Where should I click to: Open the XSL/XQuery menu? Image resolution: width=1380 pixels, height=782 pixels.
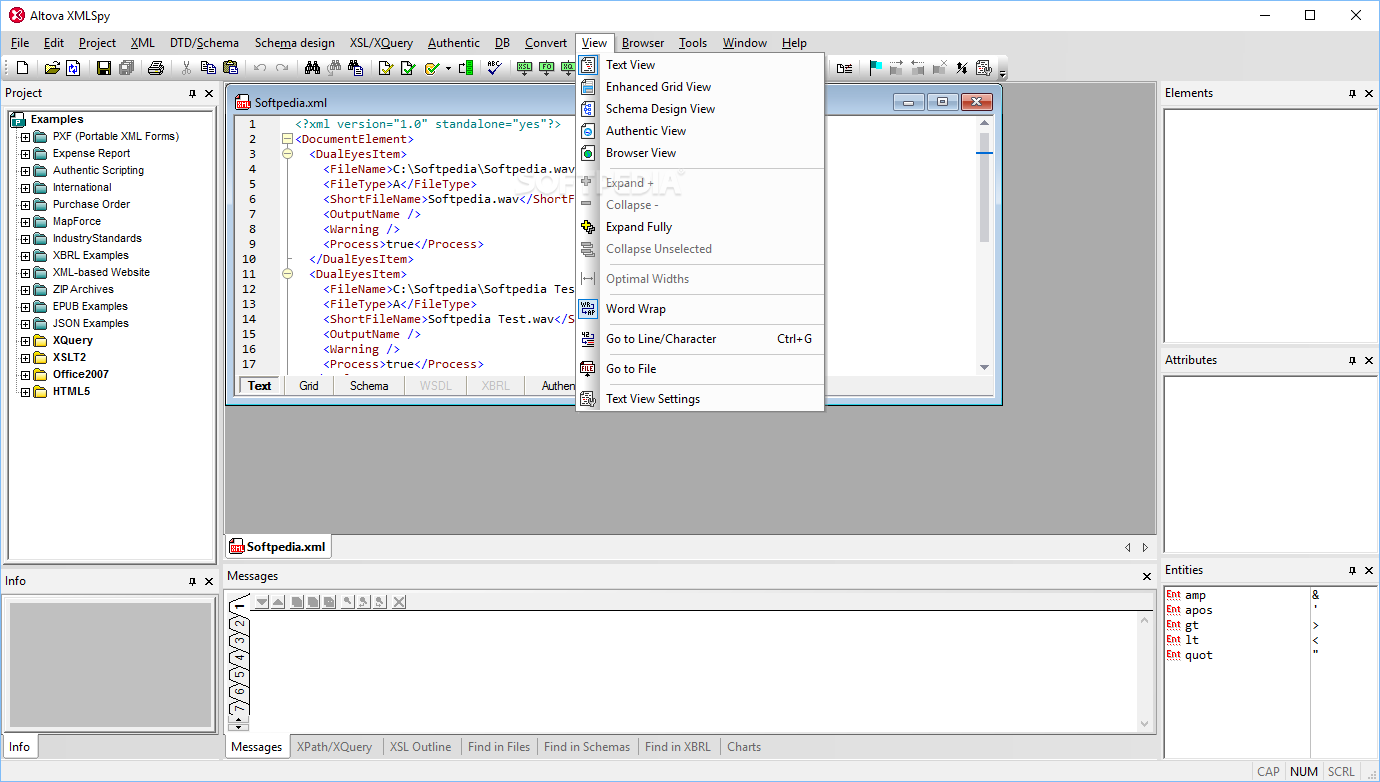pyautogui.click(x=381, y=43)
